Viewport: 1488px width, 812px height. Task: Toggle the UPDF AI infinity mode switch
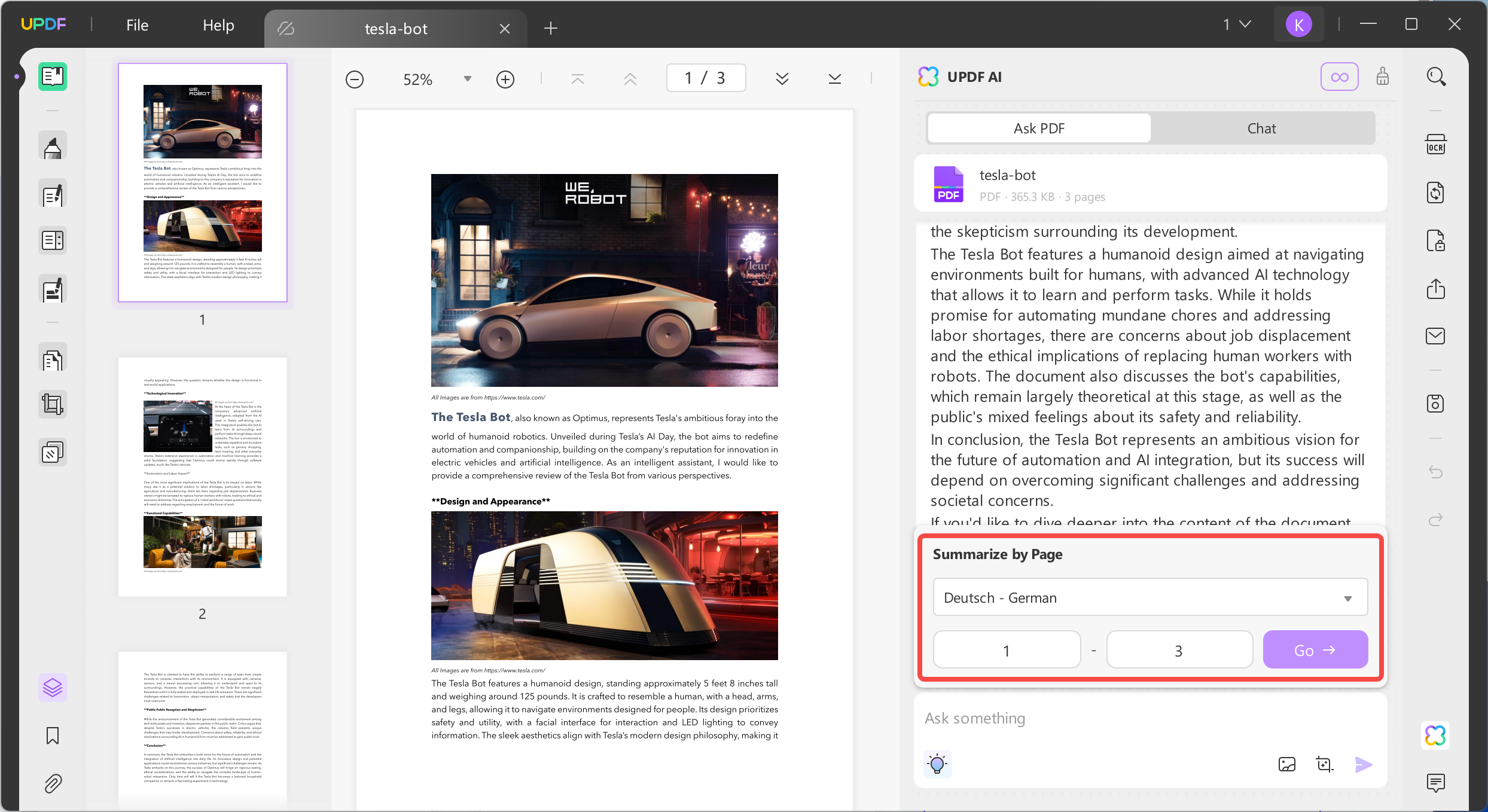click(1339, 77)
